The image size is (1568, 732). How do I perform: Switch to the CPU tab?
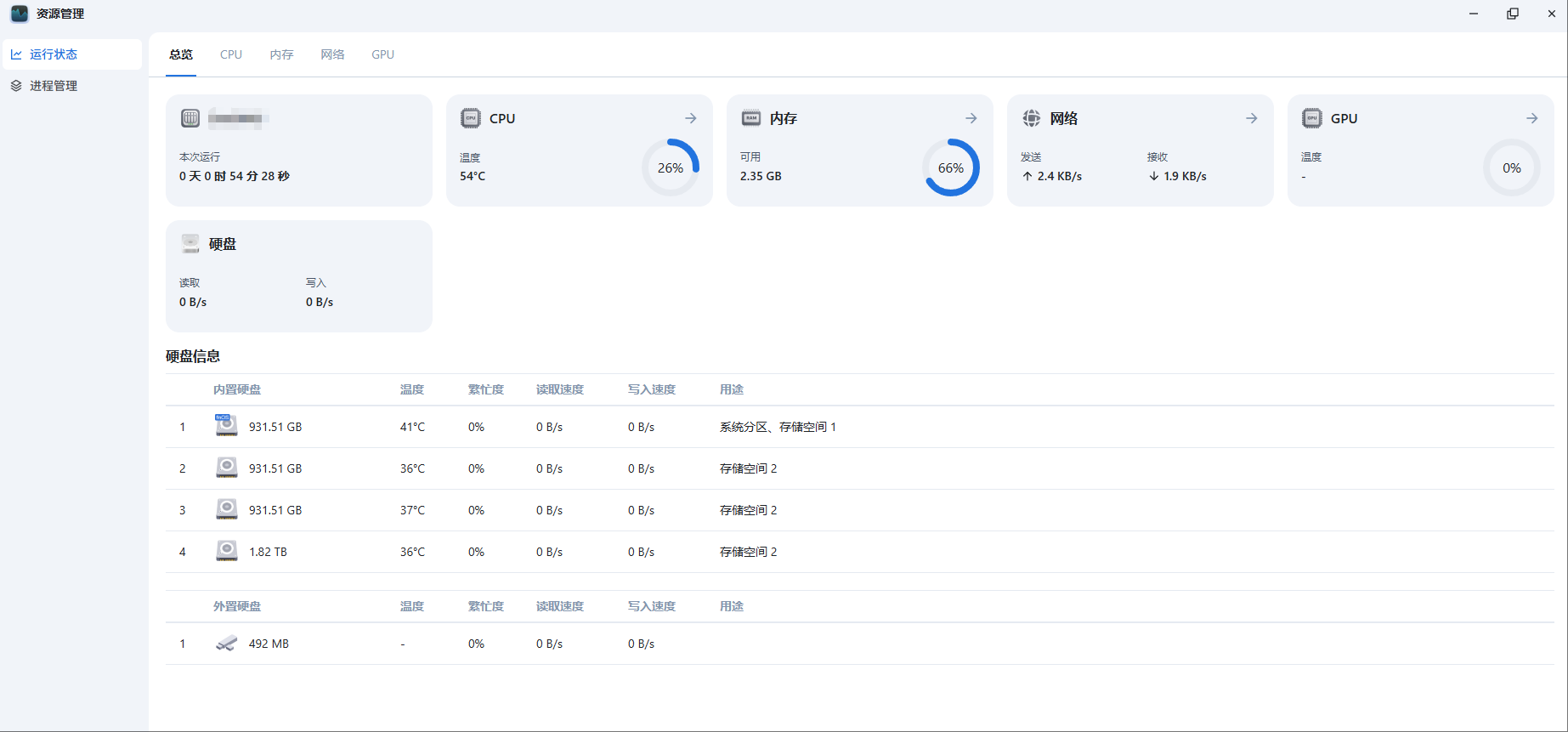(x=231, y=54)
